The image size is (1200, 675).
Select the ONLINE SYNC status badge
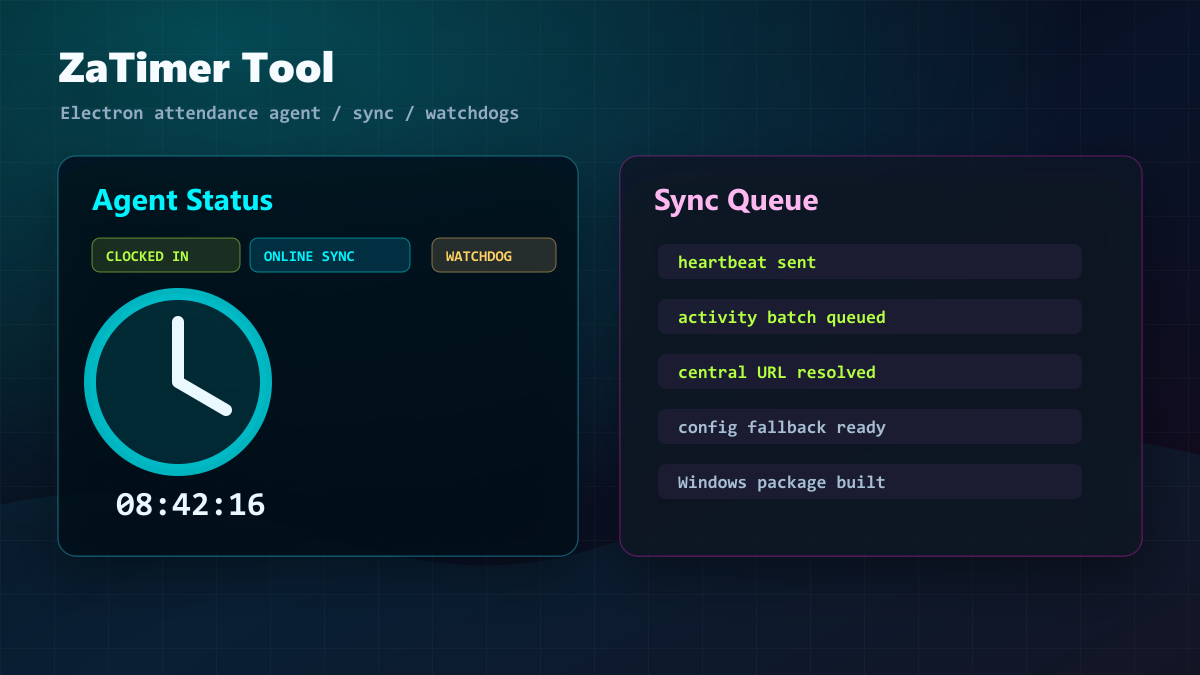[x=330, y=255]
